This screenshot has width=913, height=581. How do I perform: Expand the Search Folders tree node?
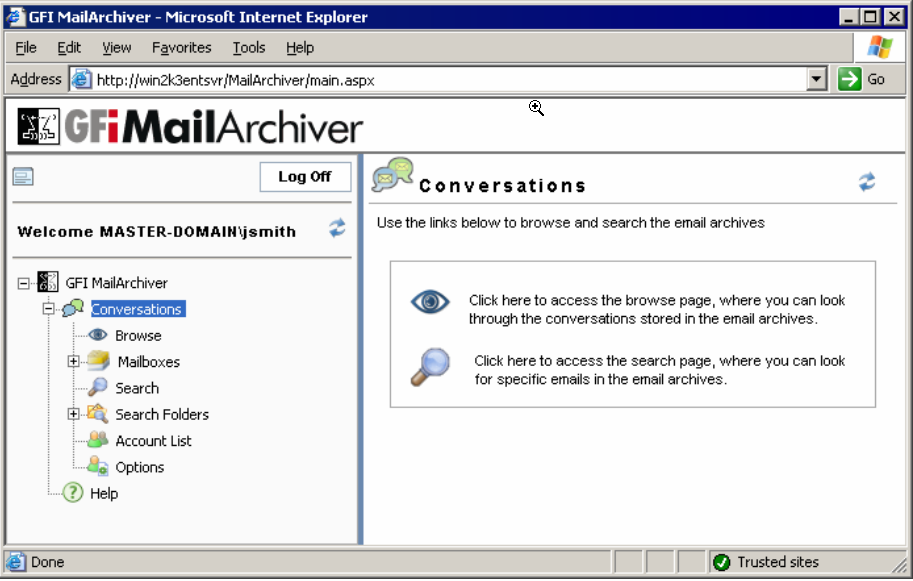pyautogui.click(x=73, y=414)
